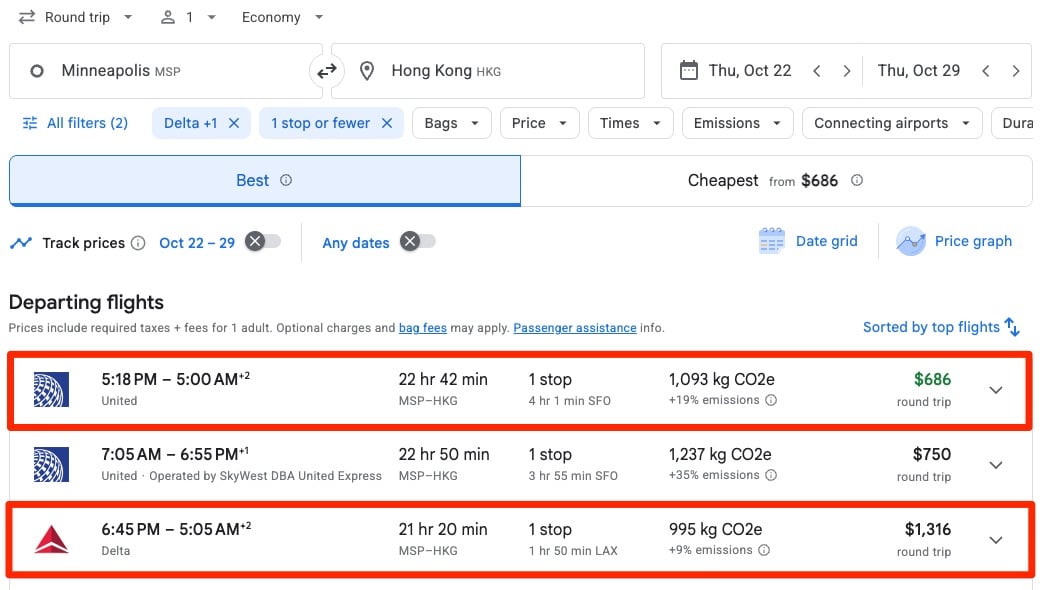Screen dimensions: 1043x590
Task: Switch to the Cheapest from $686 tab
Action: 776,180
